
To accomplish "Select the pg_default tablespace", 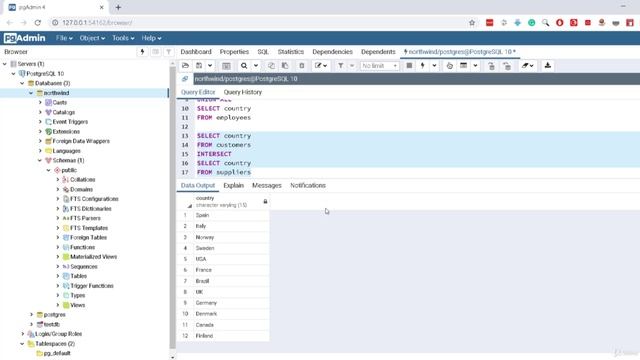I will [x=57, y=353].
